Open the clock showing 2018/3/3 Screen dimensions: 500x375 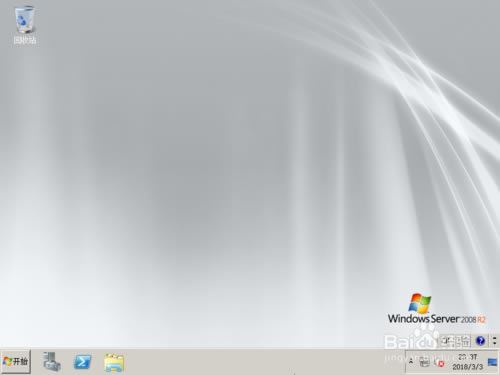(x=467, y=362)
